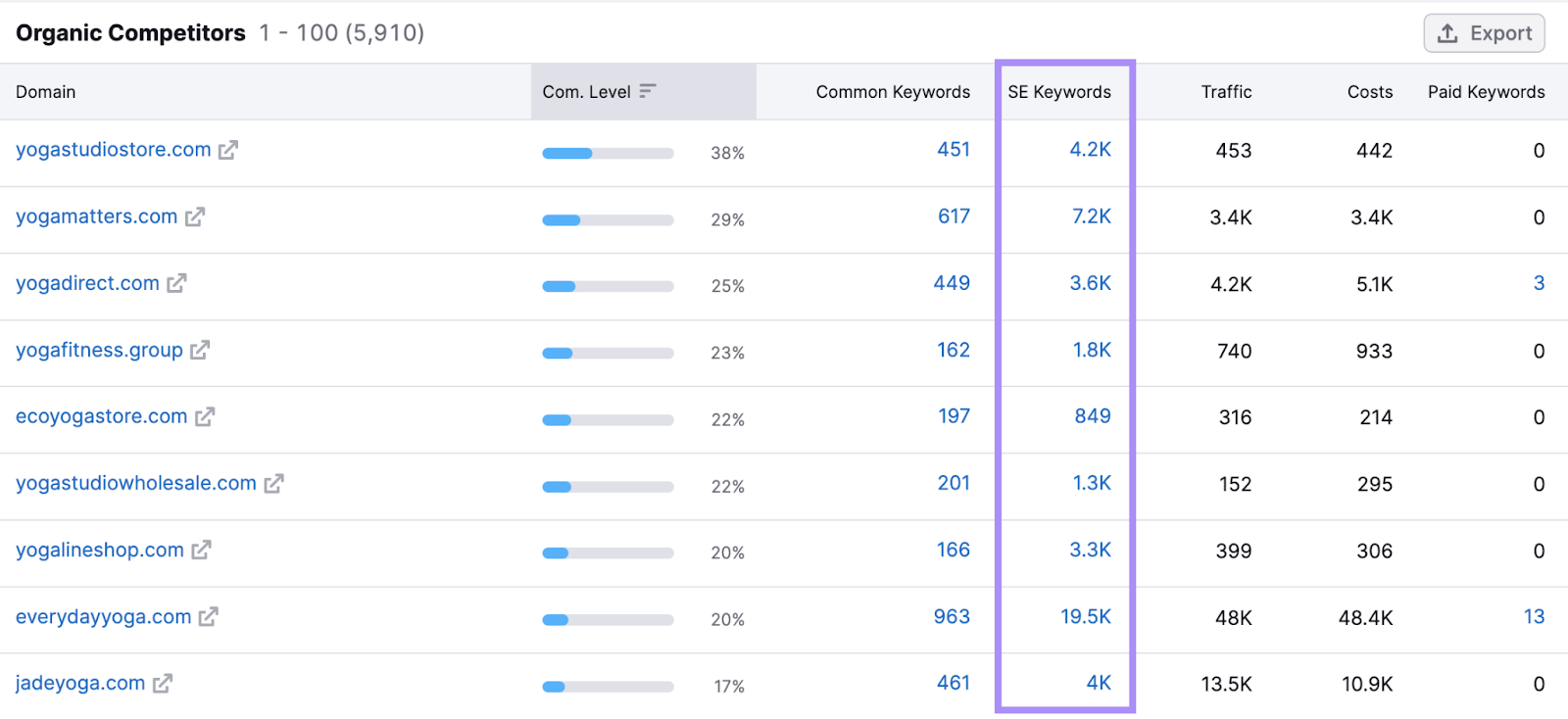Image resolution: width=1568 pixels, height=719 pixels.
Task: Select the 740 traffic value for yogafitness.group
Action: point(1235,351)
